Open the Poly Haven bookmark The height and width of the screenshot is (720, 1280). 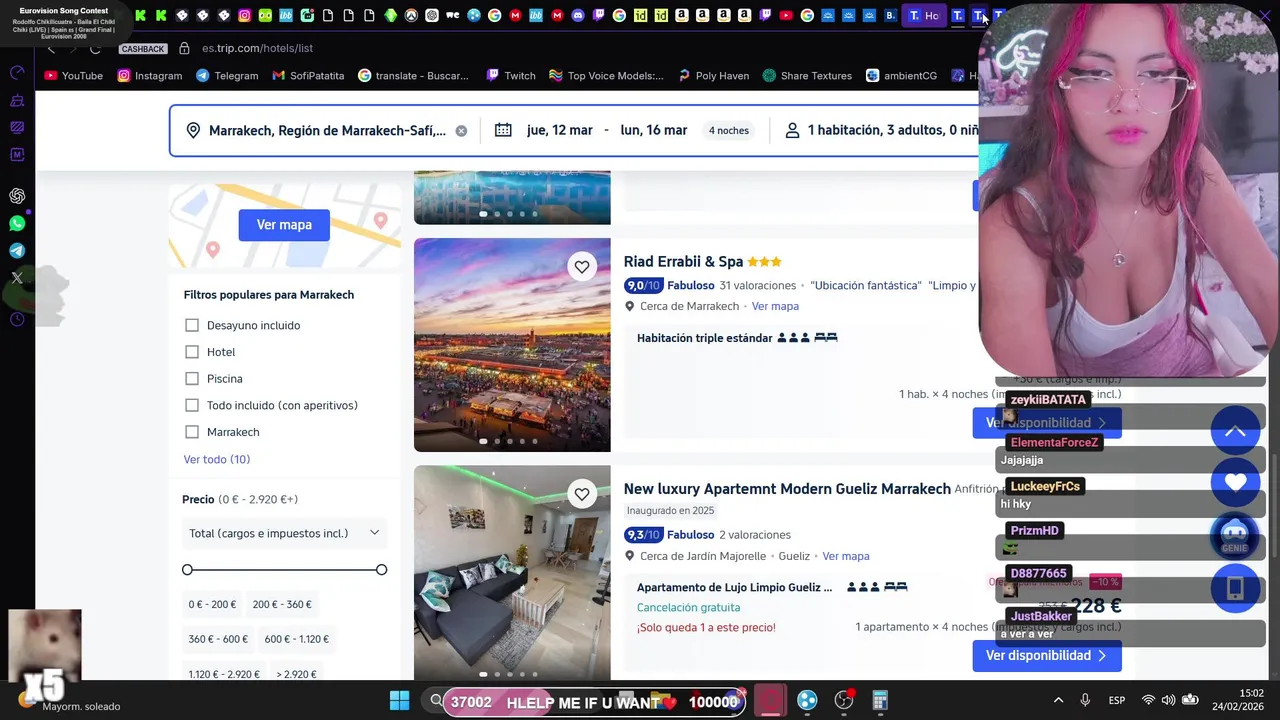[x=713, y=75]
